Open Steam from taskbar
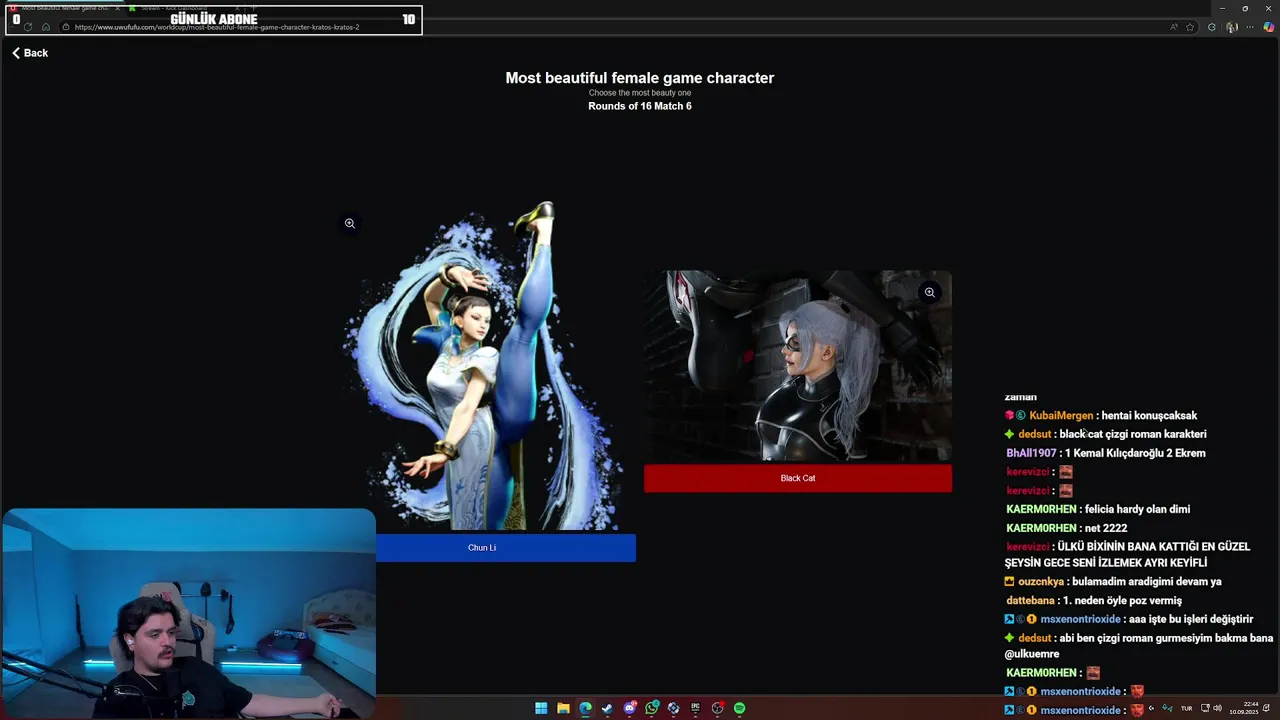The height and width of the screenshot is (720, 1280). pyautogui.click(x=607, y=708)
